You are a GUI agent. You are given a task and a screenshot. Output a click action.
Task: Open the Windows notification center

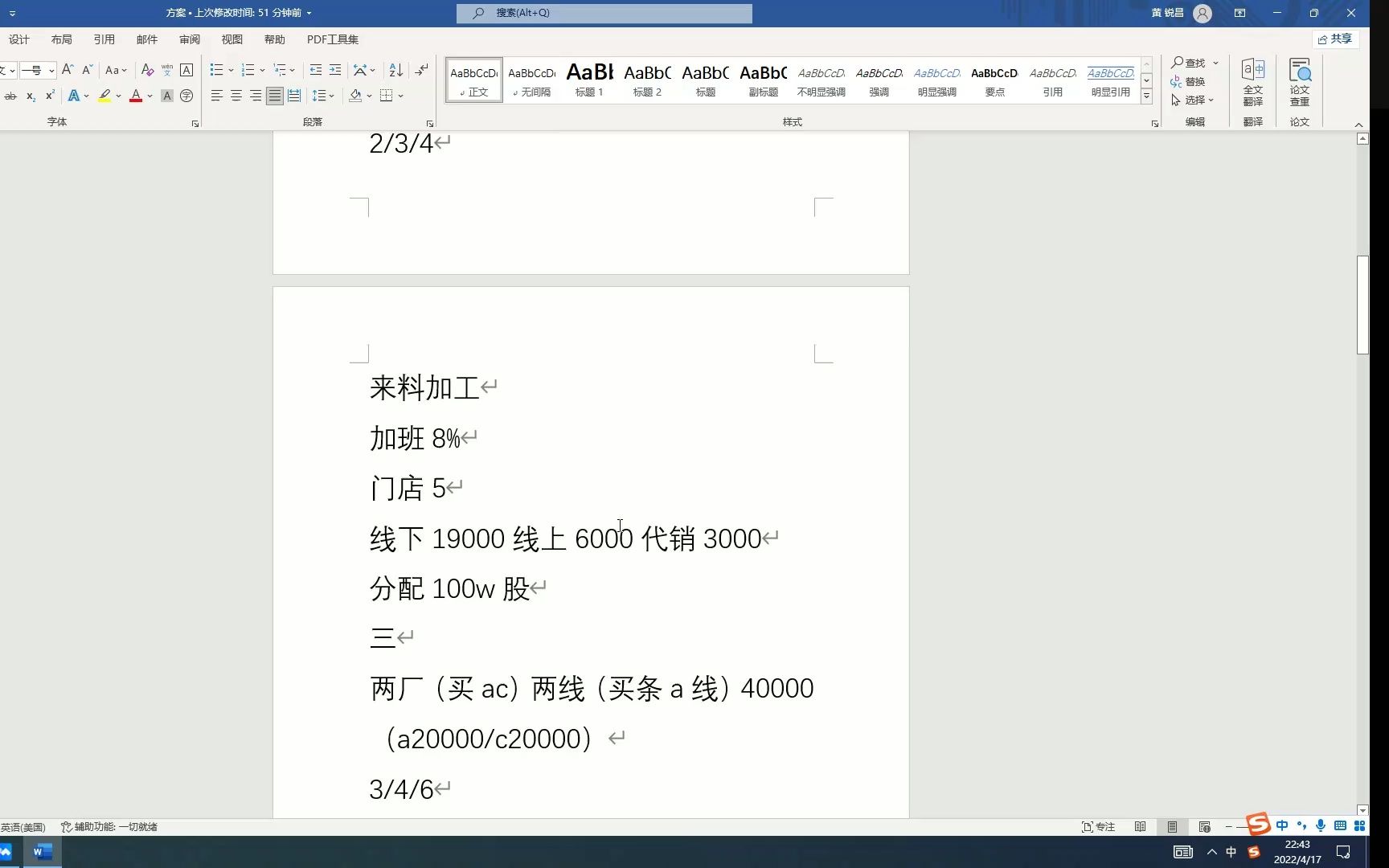(x=1342, y=852)
